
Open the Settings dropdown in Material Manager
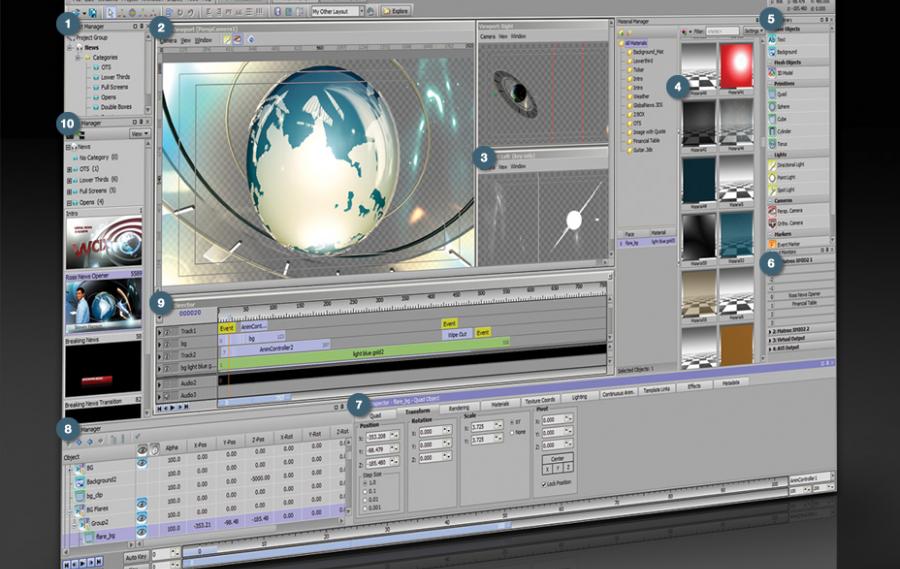coord(752,31)
